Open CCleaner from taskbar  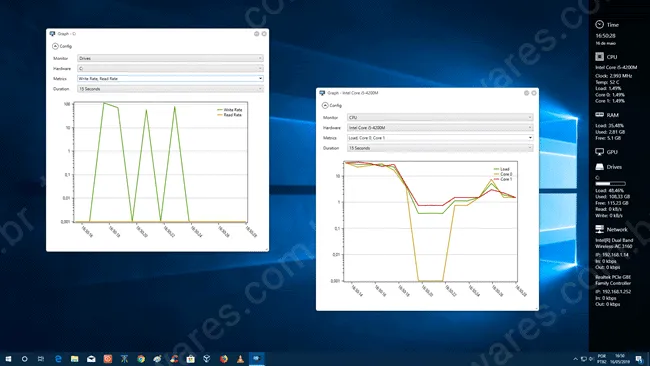(174, 359)
